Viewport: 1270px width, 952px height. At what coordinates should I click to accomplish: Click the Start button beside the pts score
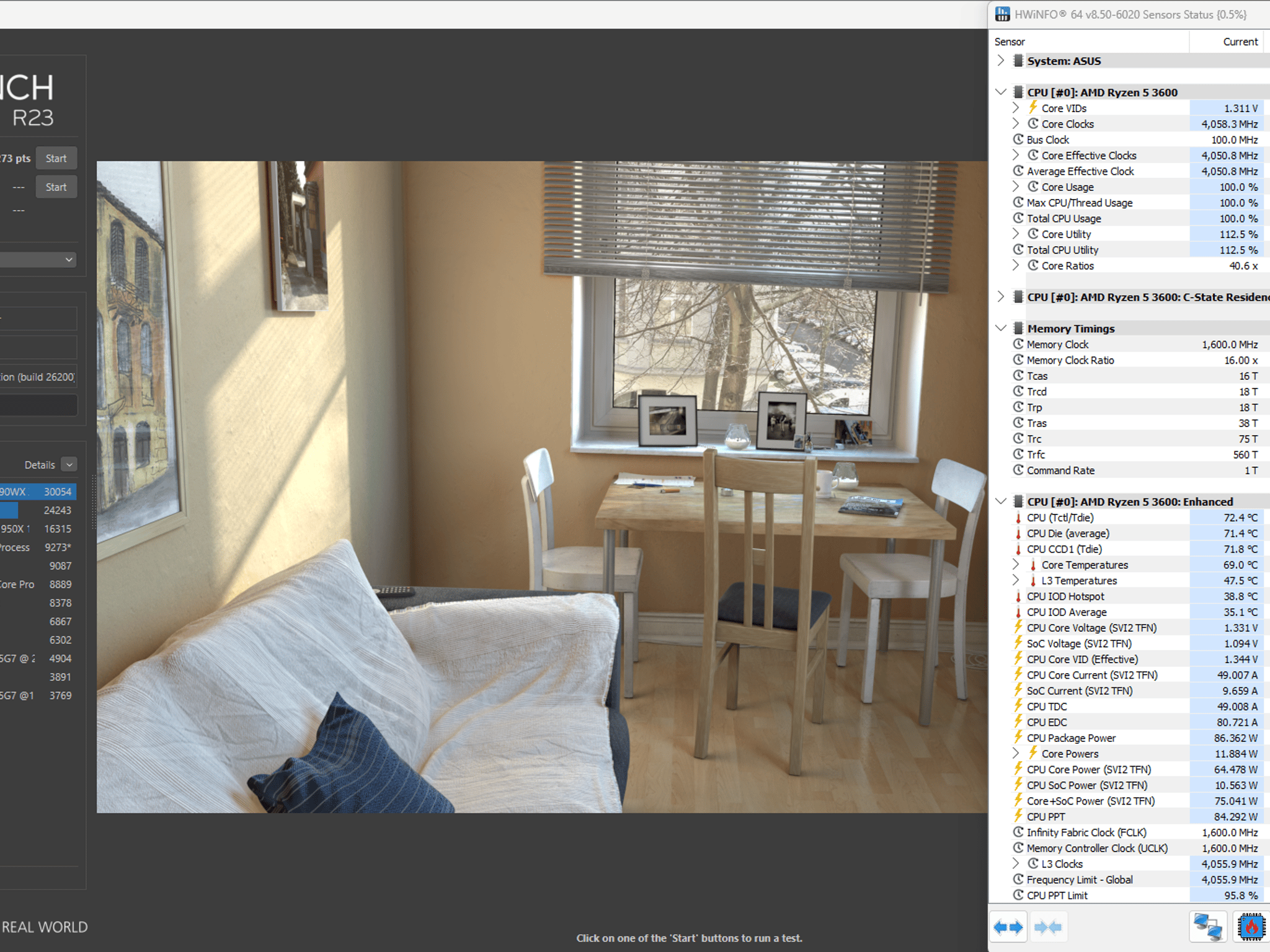click(56, 158)
